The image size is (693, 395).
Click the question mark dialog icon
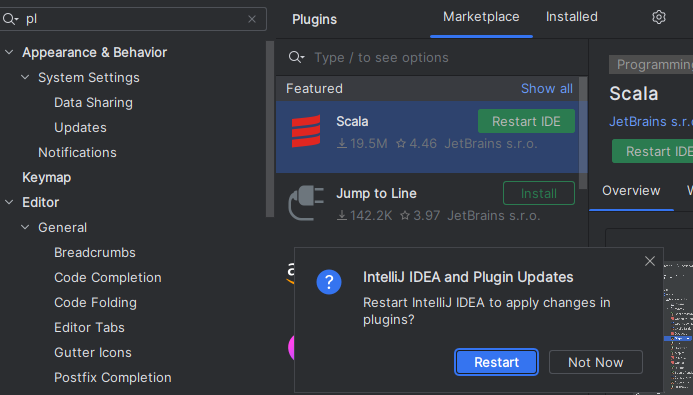[x=329, y=282]
